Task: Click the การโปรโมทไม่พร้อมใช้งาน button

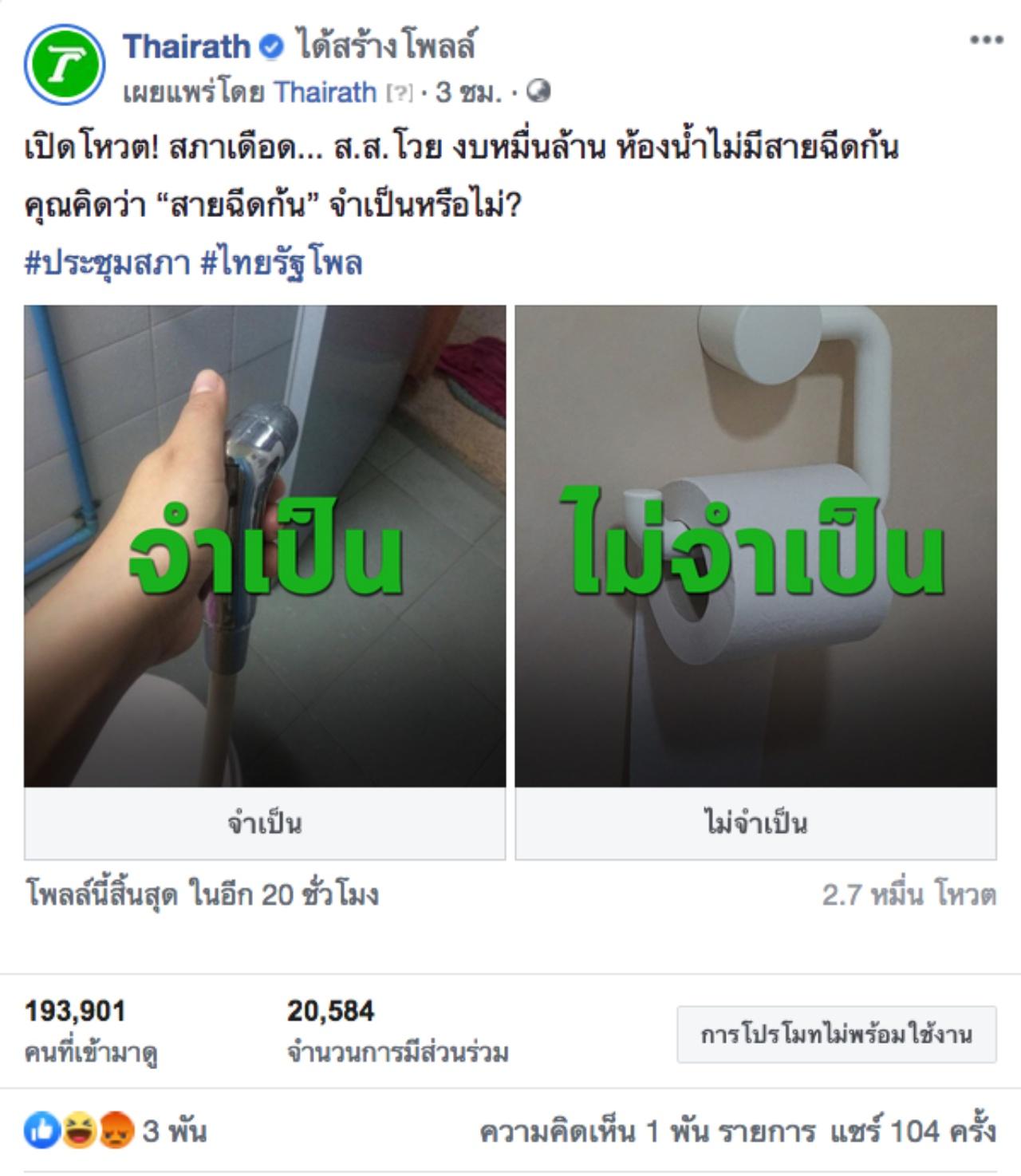Action: [837, 1035]
